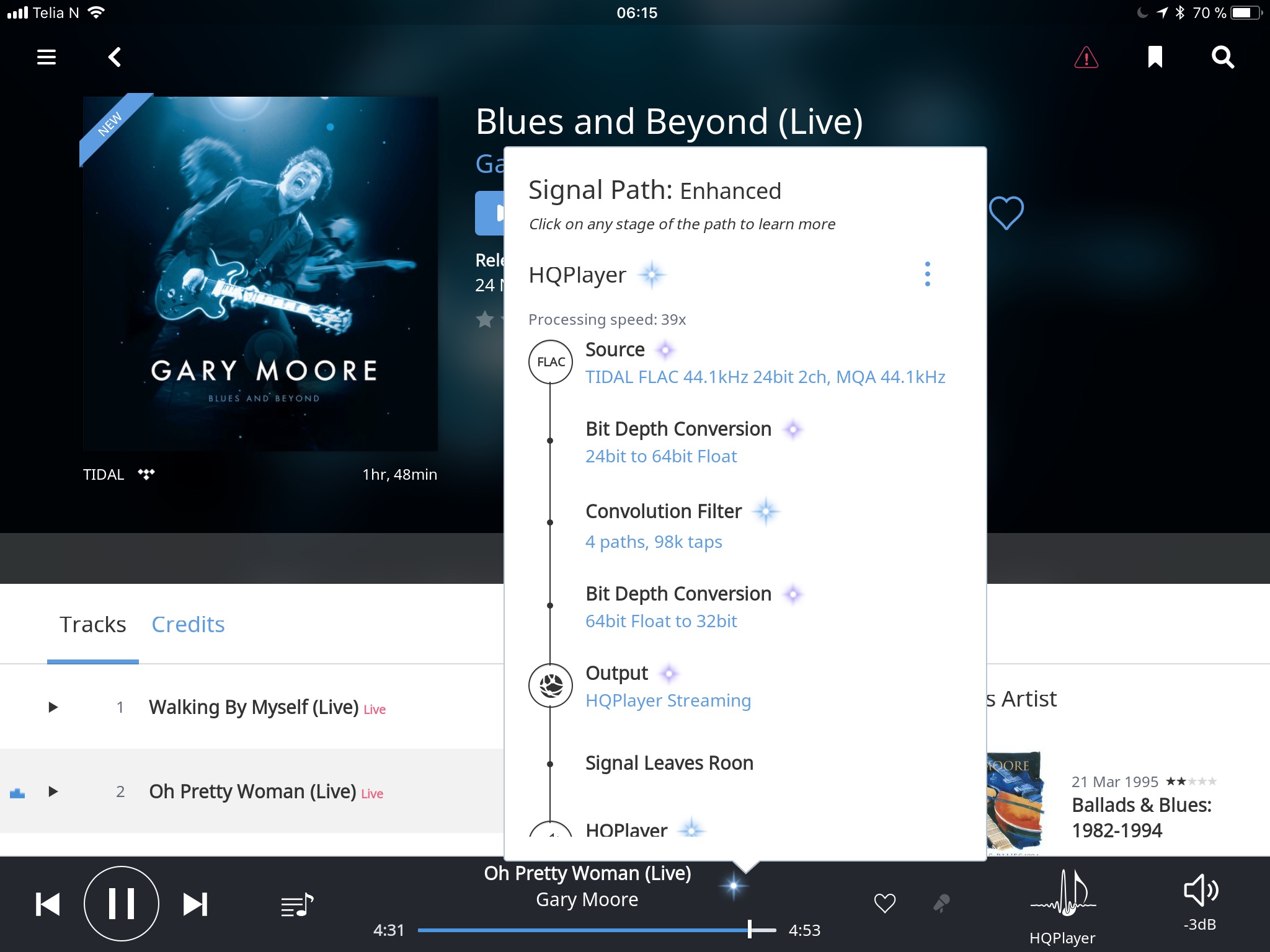Click TIDAL FLAC 44.1kHz 24bit source text
The height and width of the screenshot is (952, 1270).
point(765,377)
